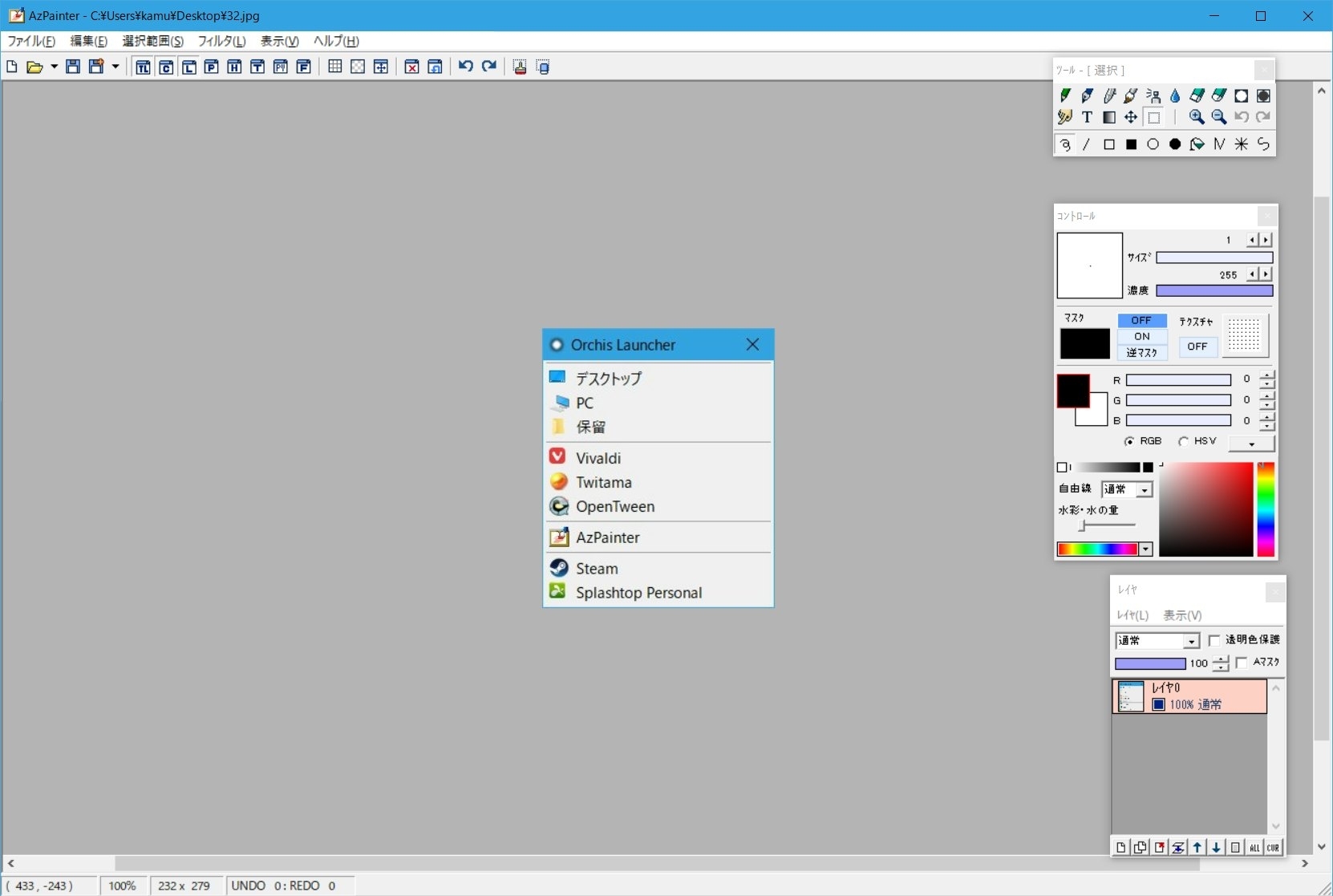Image resolution: width=1333 pixels, height=896 pixels.
Task: Open the 選択範囲(S) menu
Action: tap(152, 41)
